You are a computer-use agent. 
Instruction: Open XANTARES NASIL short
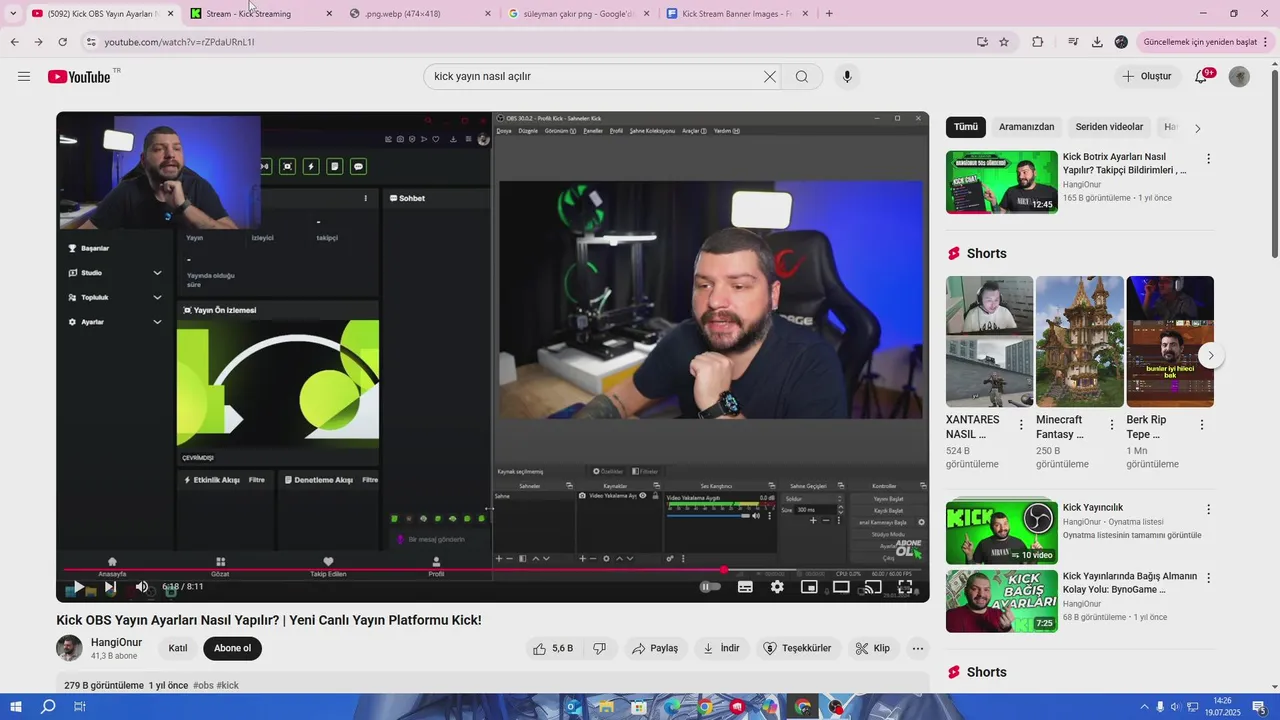pyautogui.click(x=989, y=341)
